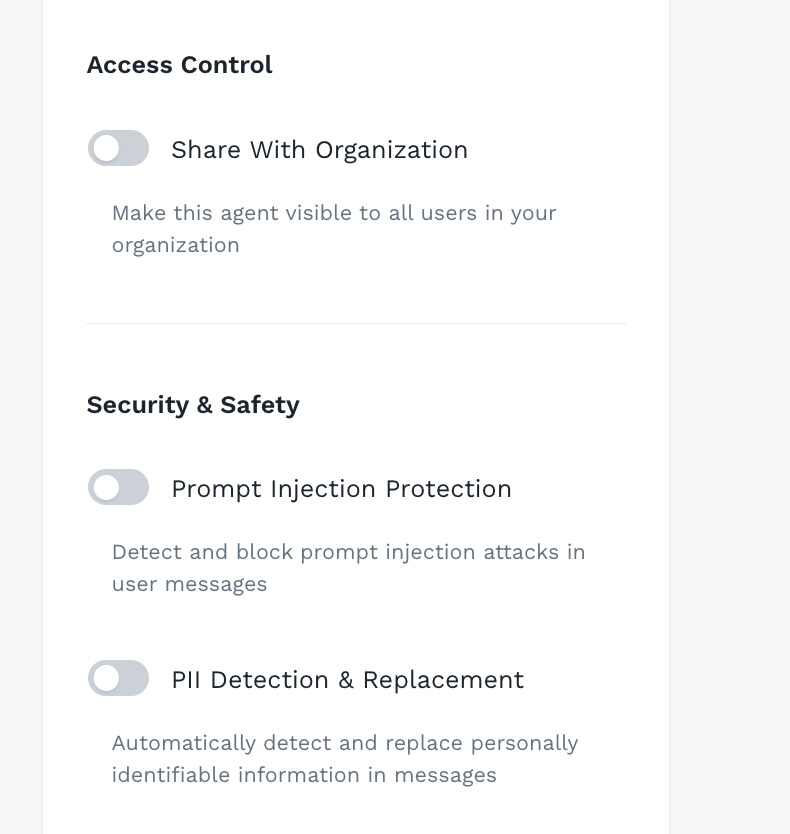
Task: Click the prompt injection description text
Action: click(x=349, y=567)
